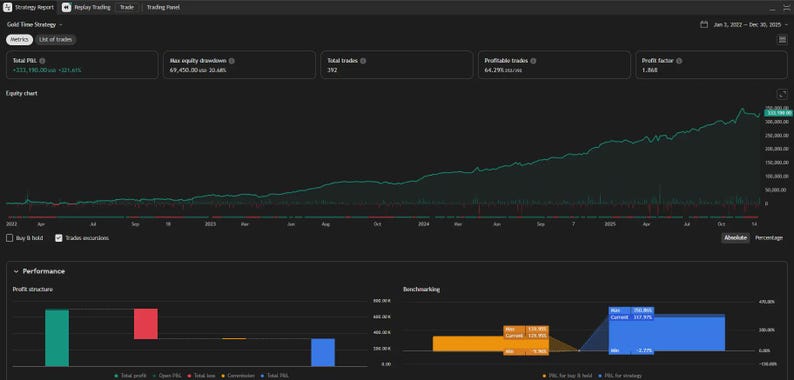794x380 pixels.
Task: Open the Replay Trading tab
Action: pos(87,8)
